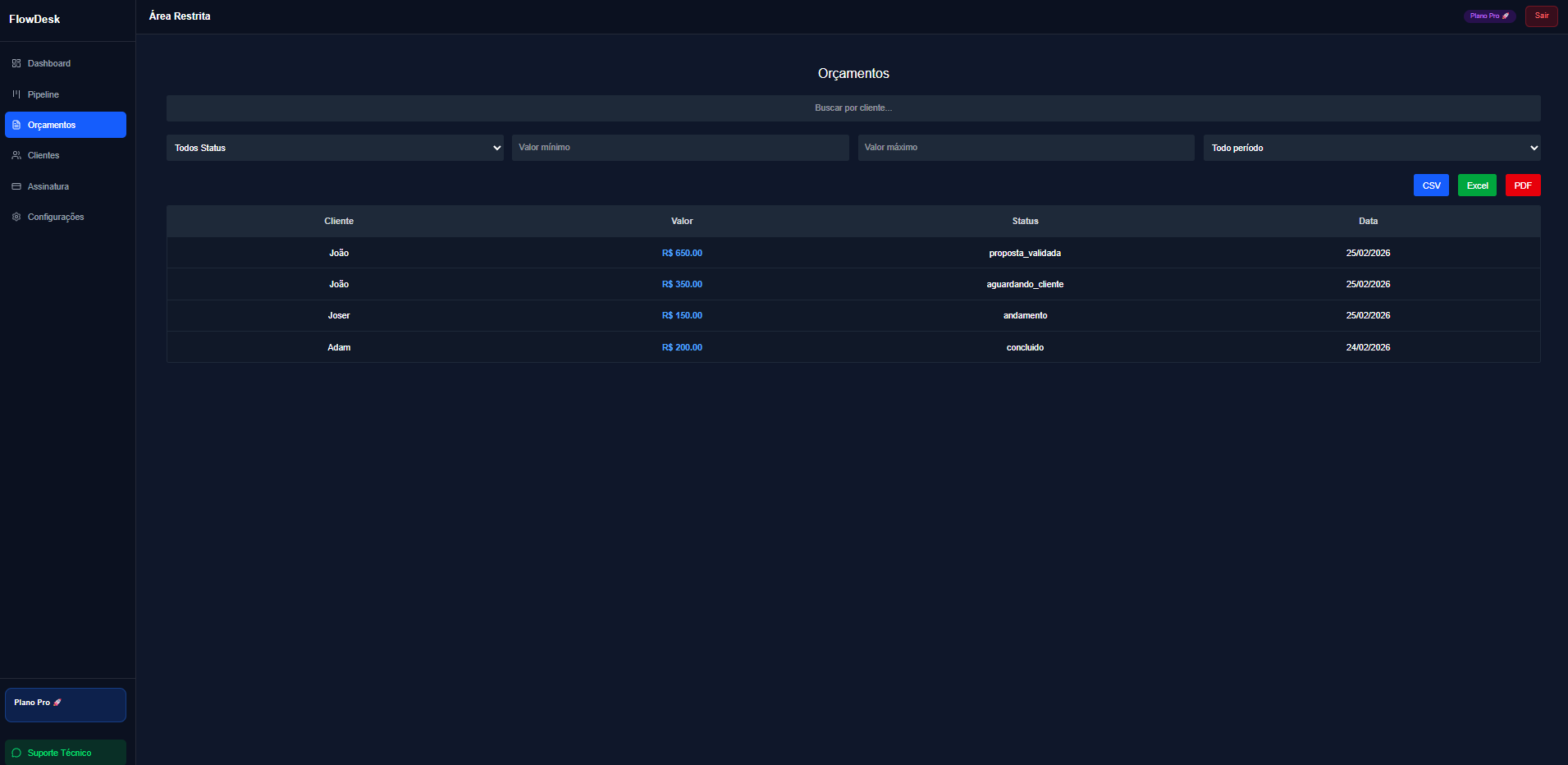Screen dimensions: 1568x765
Task: Focus the Buscar por cliente search field
Action: pos(853,108)
